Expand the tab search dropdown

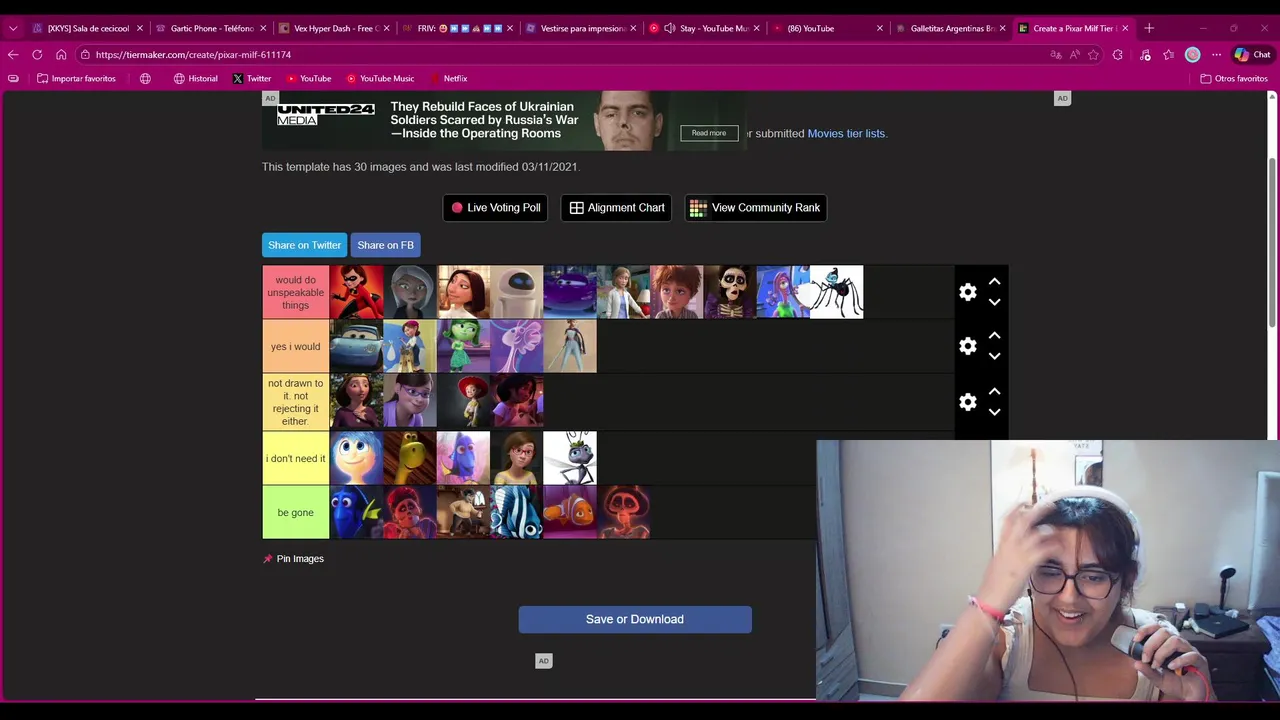pos(13,28)
